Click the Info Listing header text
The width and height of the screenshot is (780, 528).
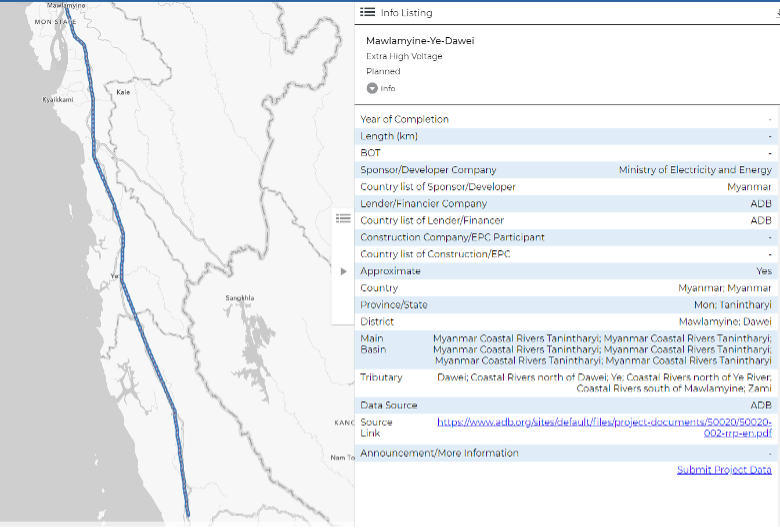pos(407,13)
